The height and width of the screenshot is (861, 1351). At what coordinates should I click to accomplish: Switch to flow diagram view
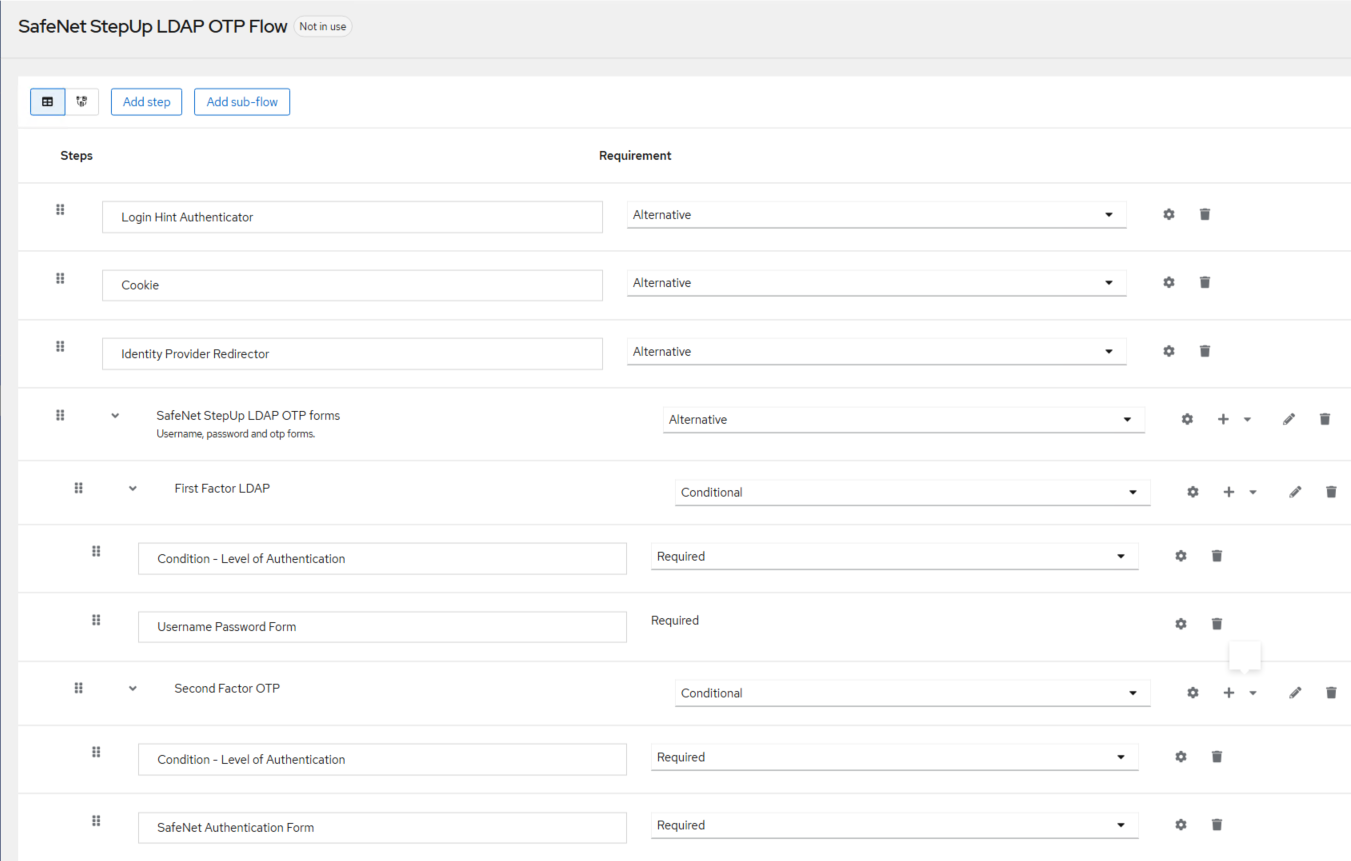[x=82, y=102]
